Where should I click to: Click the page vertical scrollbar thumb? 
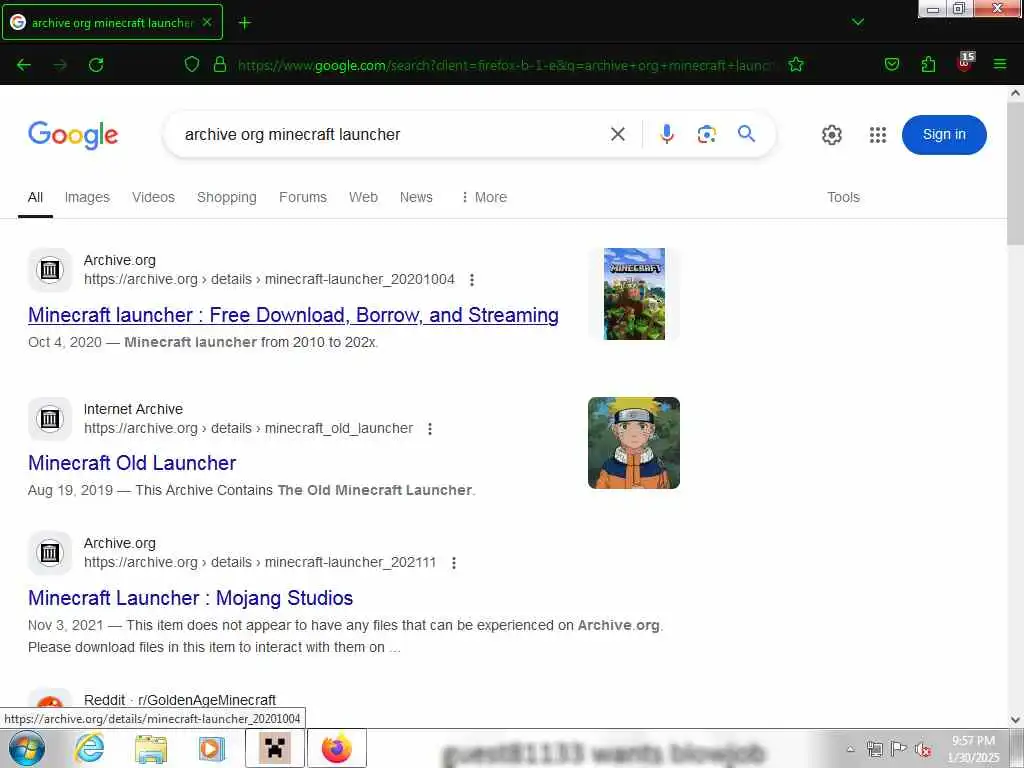coord(1015,173)
